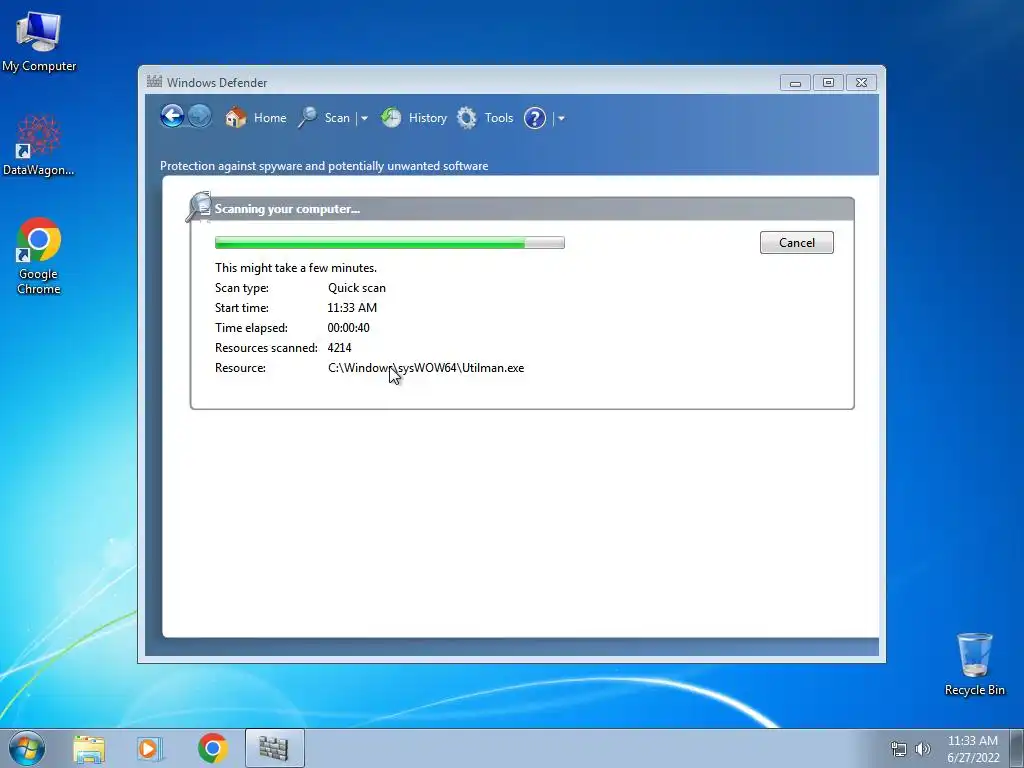Image resolution: width=1024 pixels, height=768 pixels.
Task: Select the Quick scan value text
Action: (357, 288)
